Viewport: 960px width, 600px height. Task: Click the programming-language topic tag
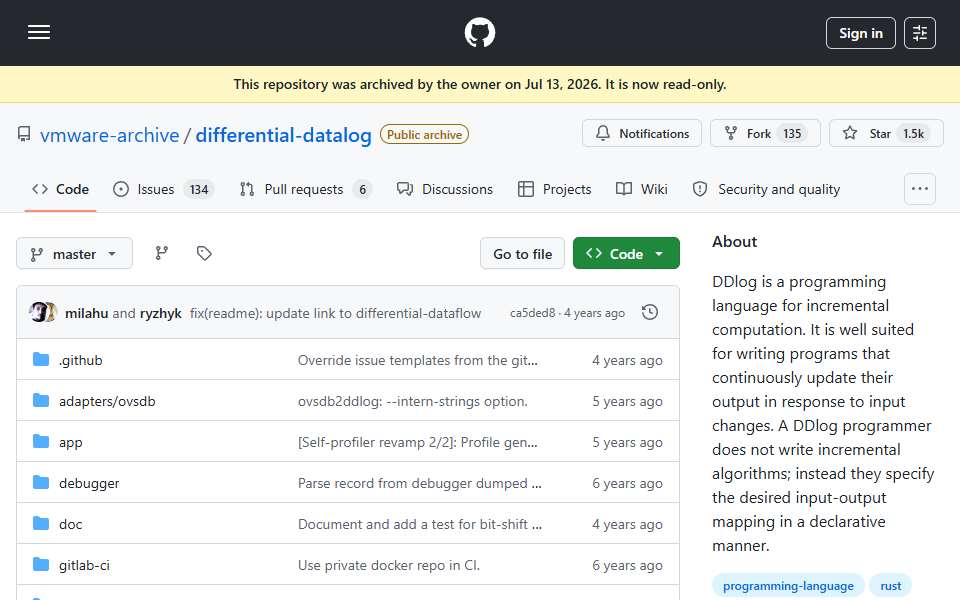point(788,586)
